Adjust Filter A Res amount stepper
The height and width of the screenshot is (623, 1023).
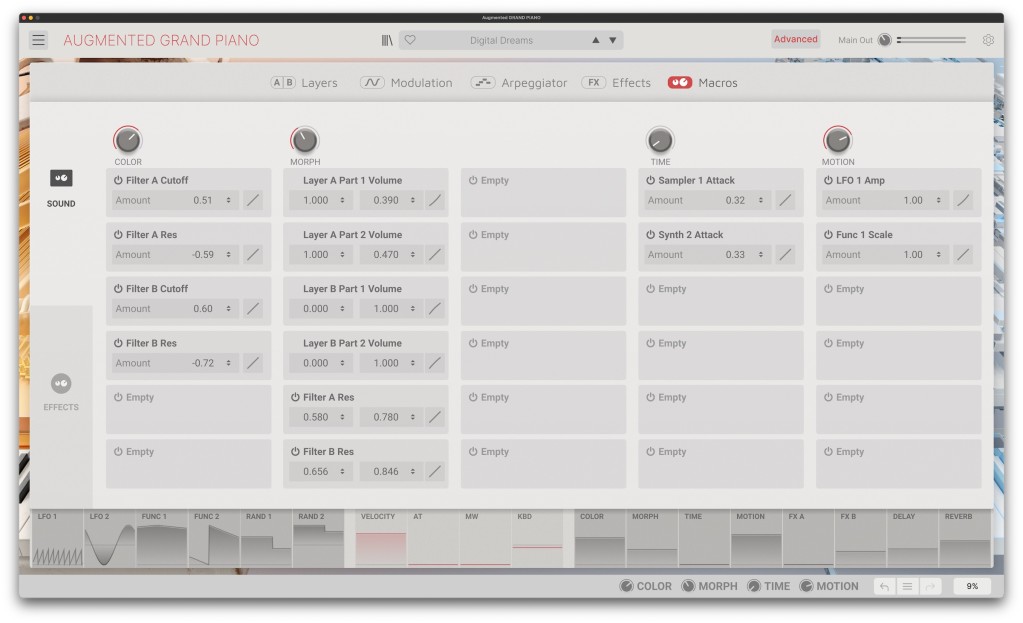click(229, 255)
